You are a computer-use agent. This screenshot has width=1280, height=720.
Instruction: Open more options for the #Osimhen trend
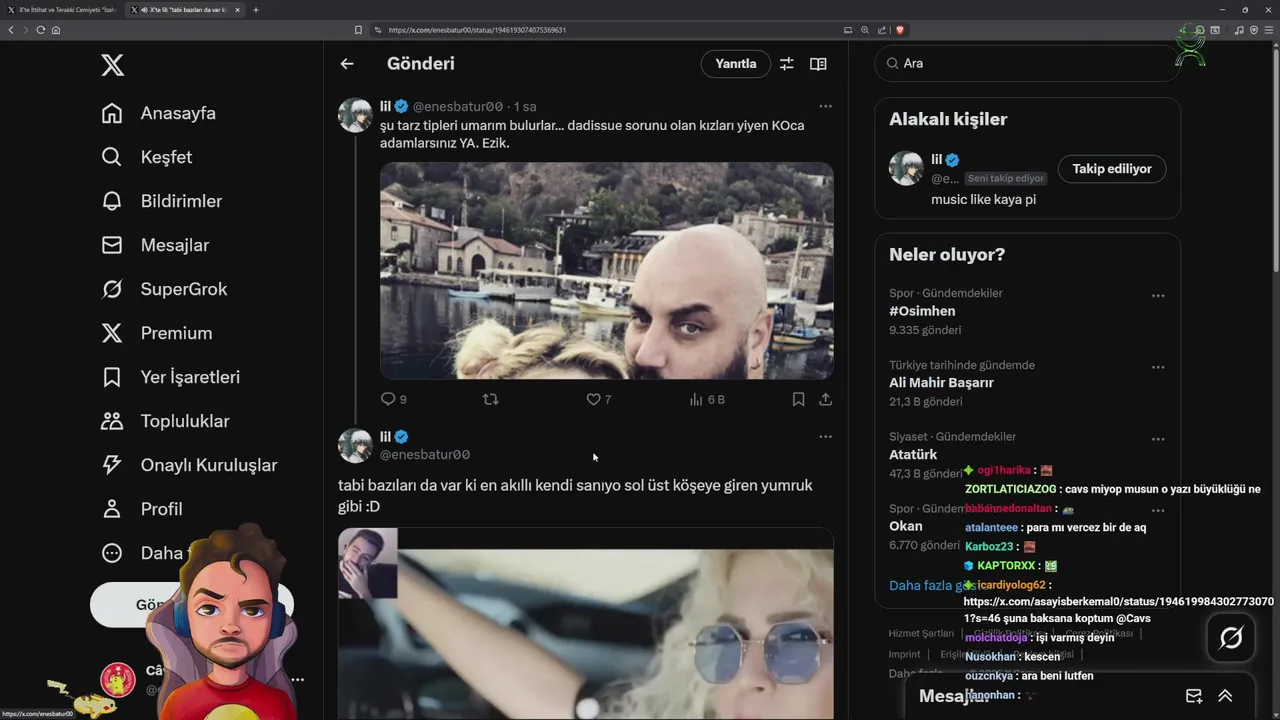1158,296
